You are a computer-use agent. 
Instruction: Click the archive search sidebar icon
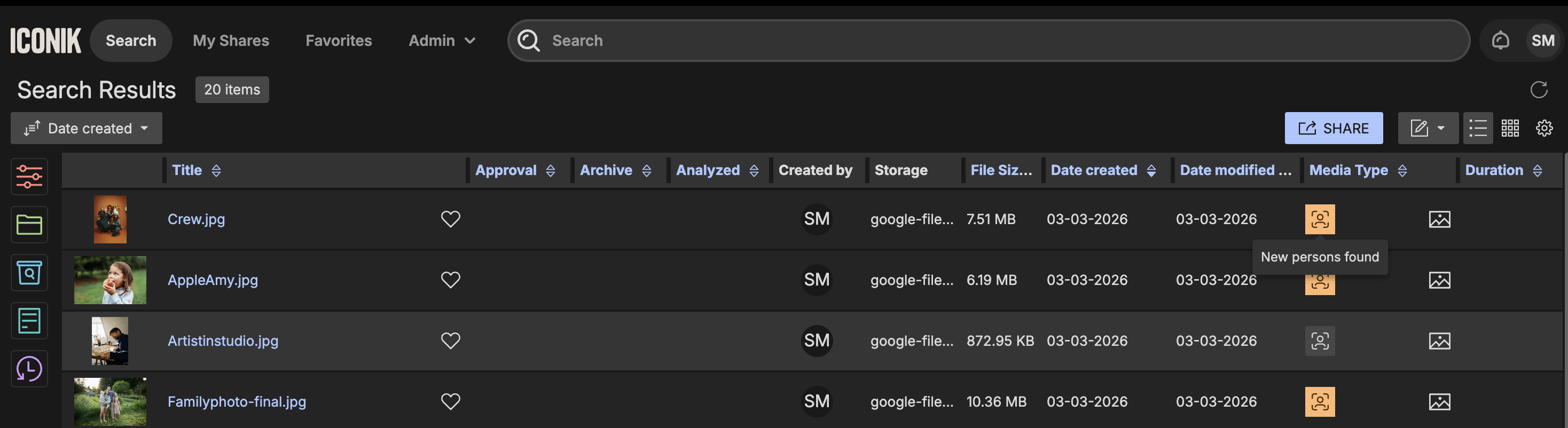[x=29, y=273]
